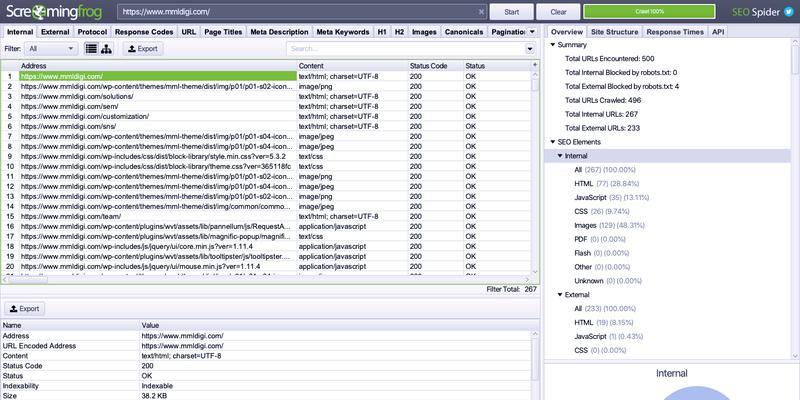Sort by the Content column header

tap(353, 66)
